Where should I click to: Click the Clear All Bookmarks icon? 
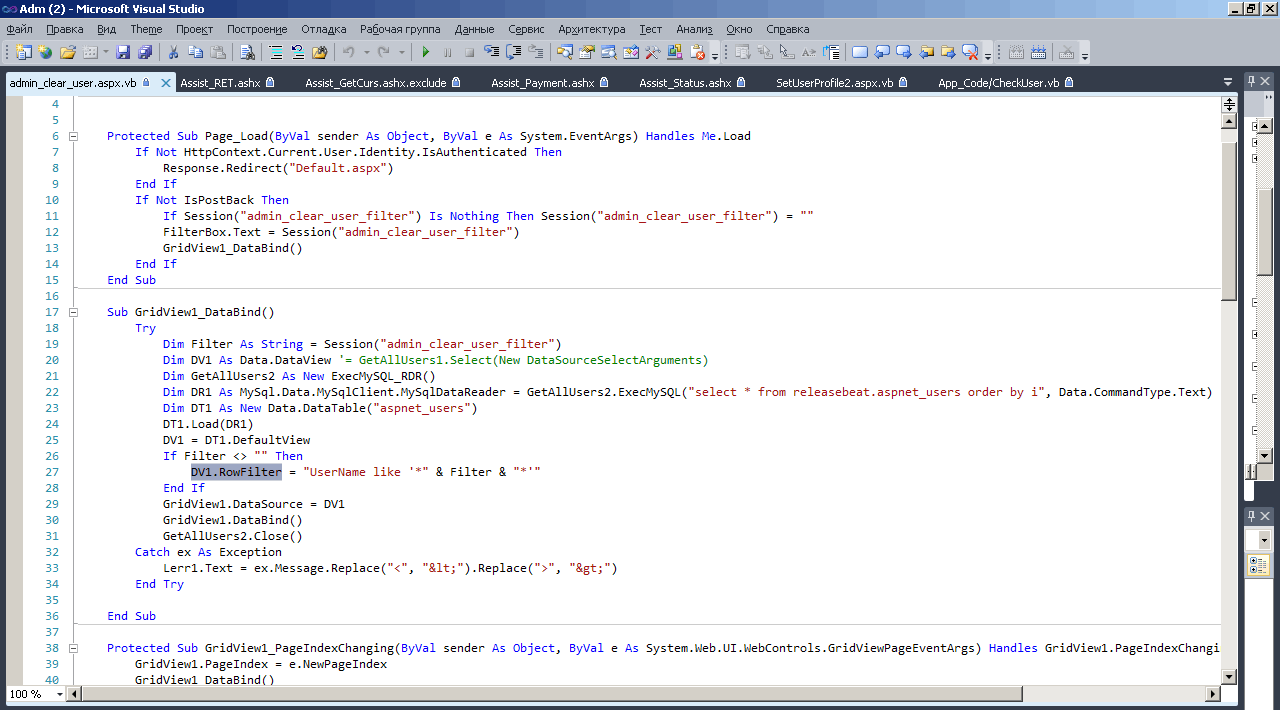[969, 52]
